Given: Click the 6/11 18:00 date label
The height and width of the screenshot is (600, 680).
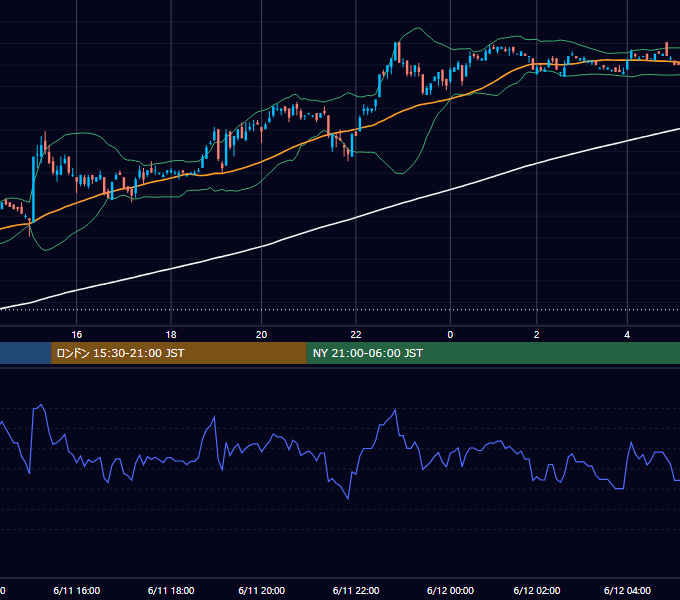Looking at the screenshot, I should [x=171, y=590].
